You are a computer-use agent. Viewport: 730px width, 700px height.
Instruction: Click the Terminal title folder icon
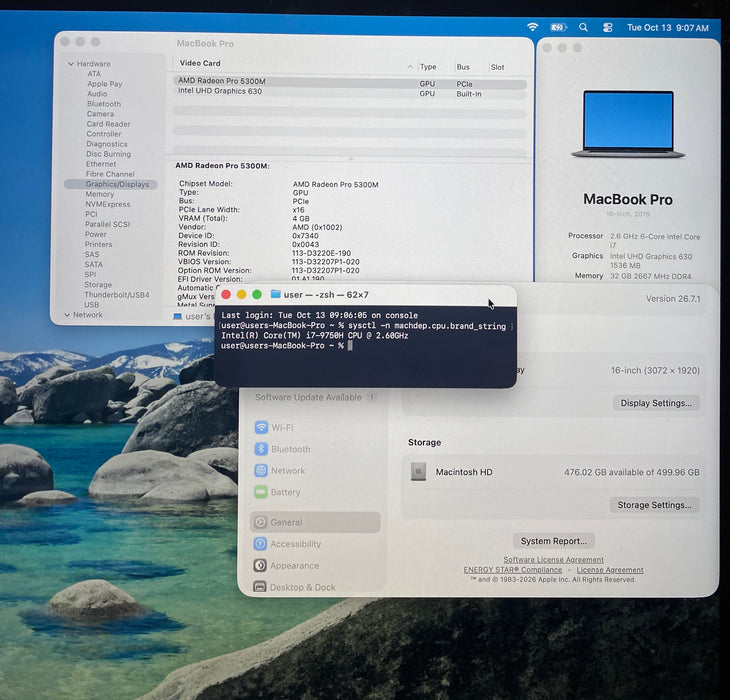pos(276,294)
